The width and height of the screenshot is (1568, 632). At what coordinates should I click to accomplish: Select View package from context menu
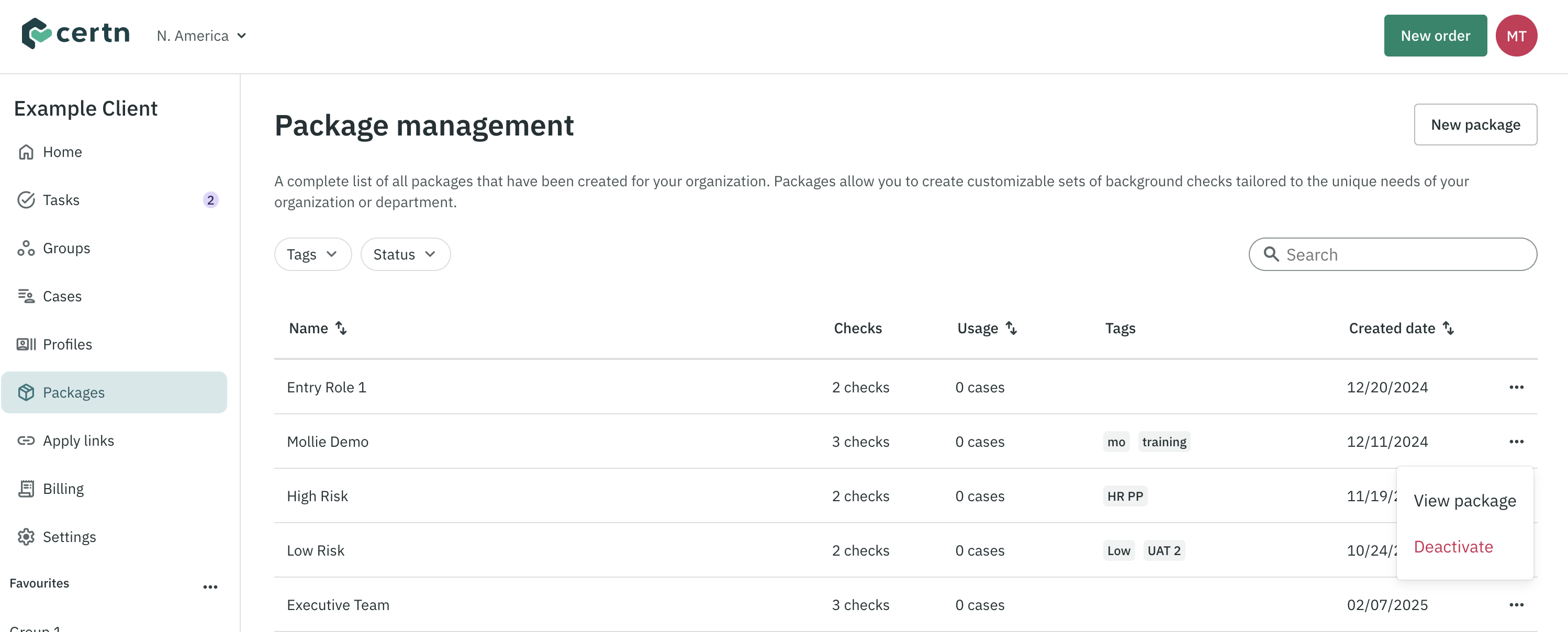point(1464,500)
